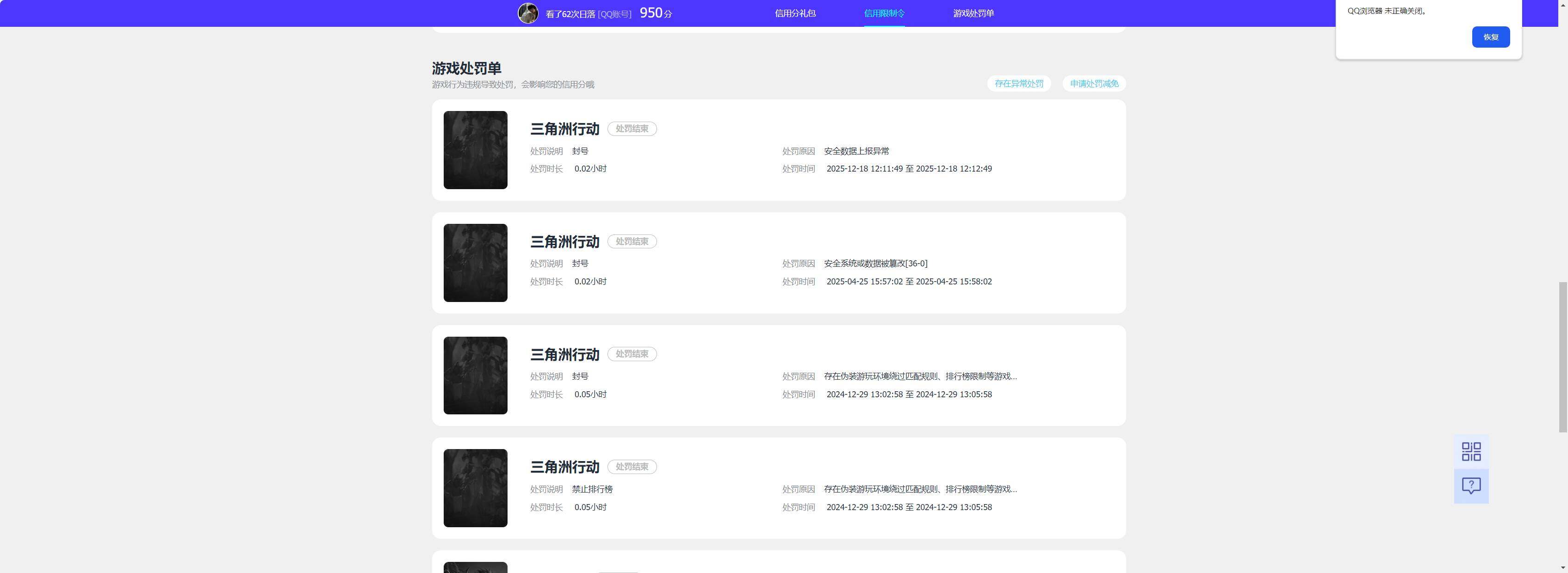Click the 禁止排行榜 penalty description
The height and width of the screenshot is (573, 1568).
pyautogui.click(x=592, y=489)
